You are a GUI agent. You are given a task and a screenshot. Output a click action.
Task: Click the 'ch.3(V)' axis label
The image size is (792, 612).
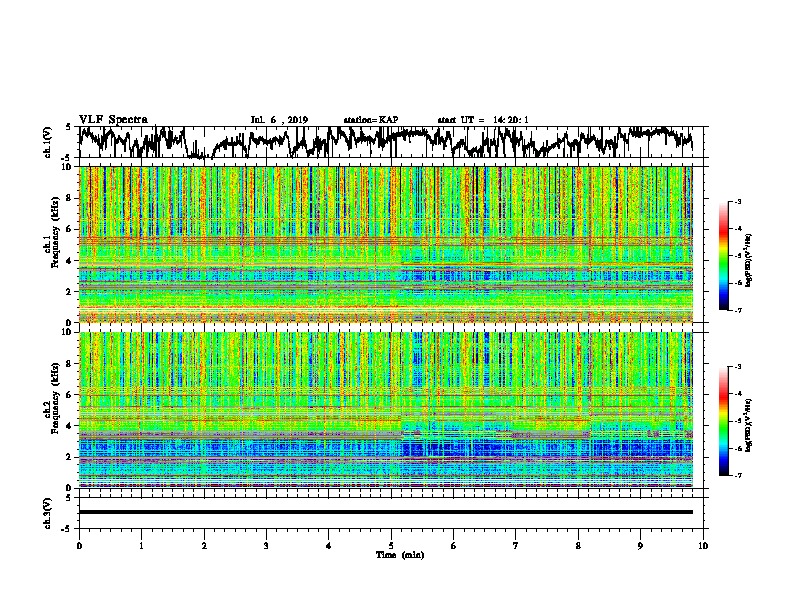(48, 513)
